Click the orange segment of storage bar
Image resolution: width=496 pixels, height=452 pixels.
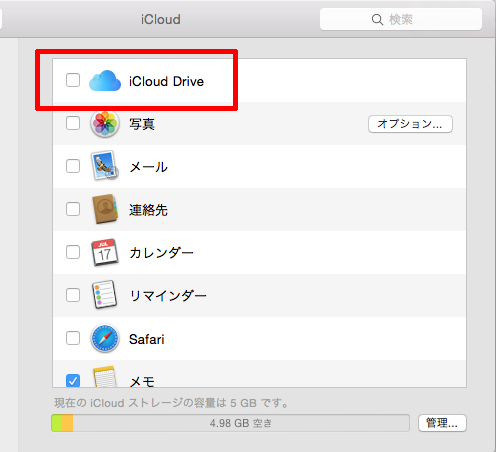click(68, 423)
